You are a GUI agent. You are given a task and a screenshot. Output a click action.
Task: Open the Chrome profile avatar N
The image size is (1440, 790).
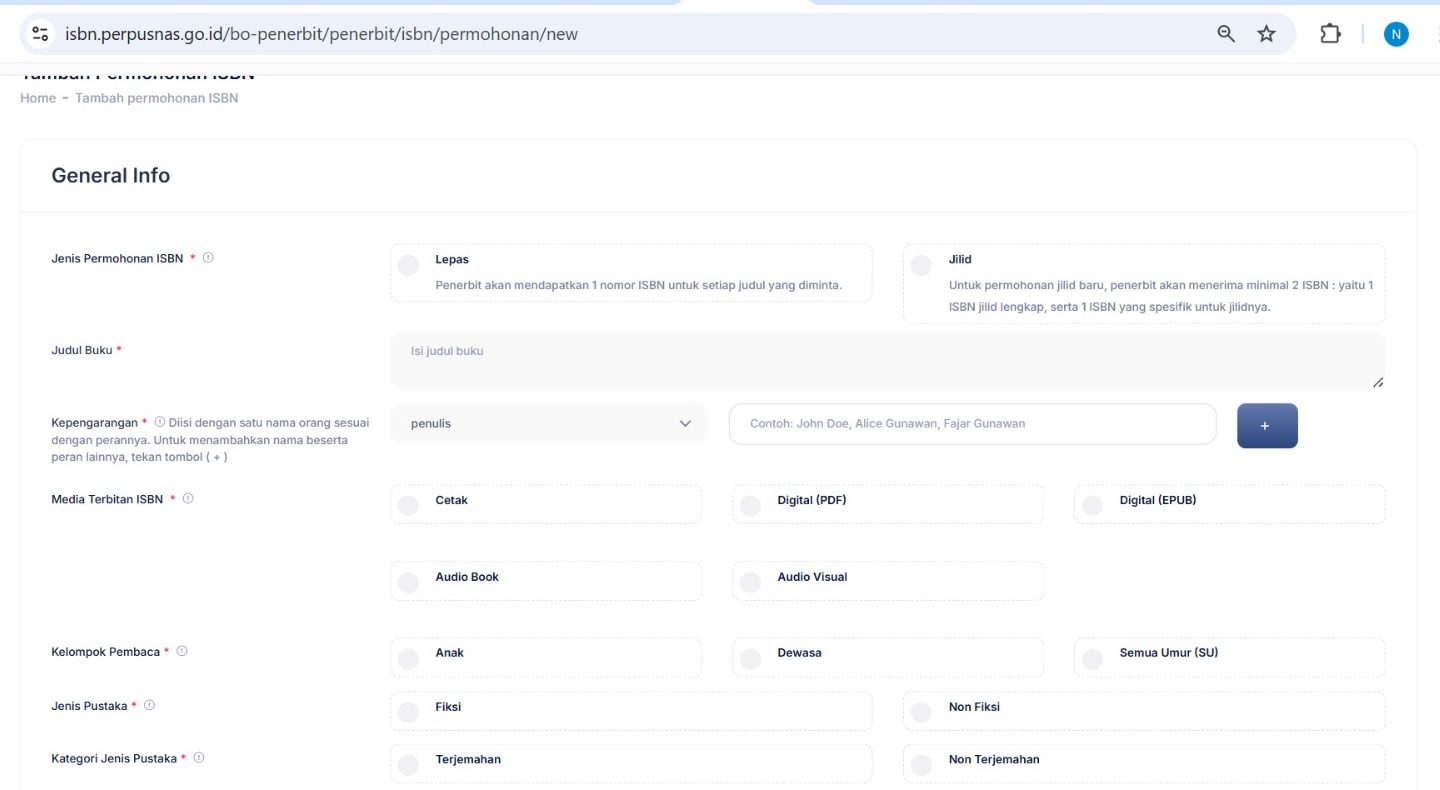1396,34
